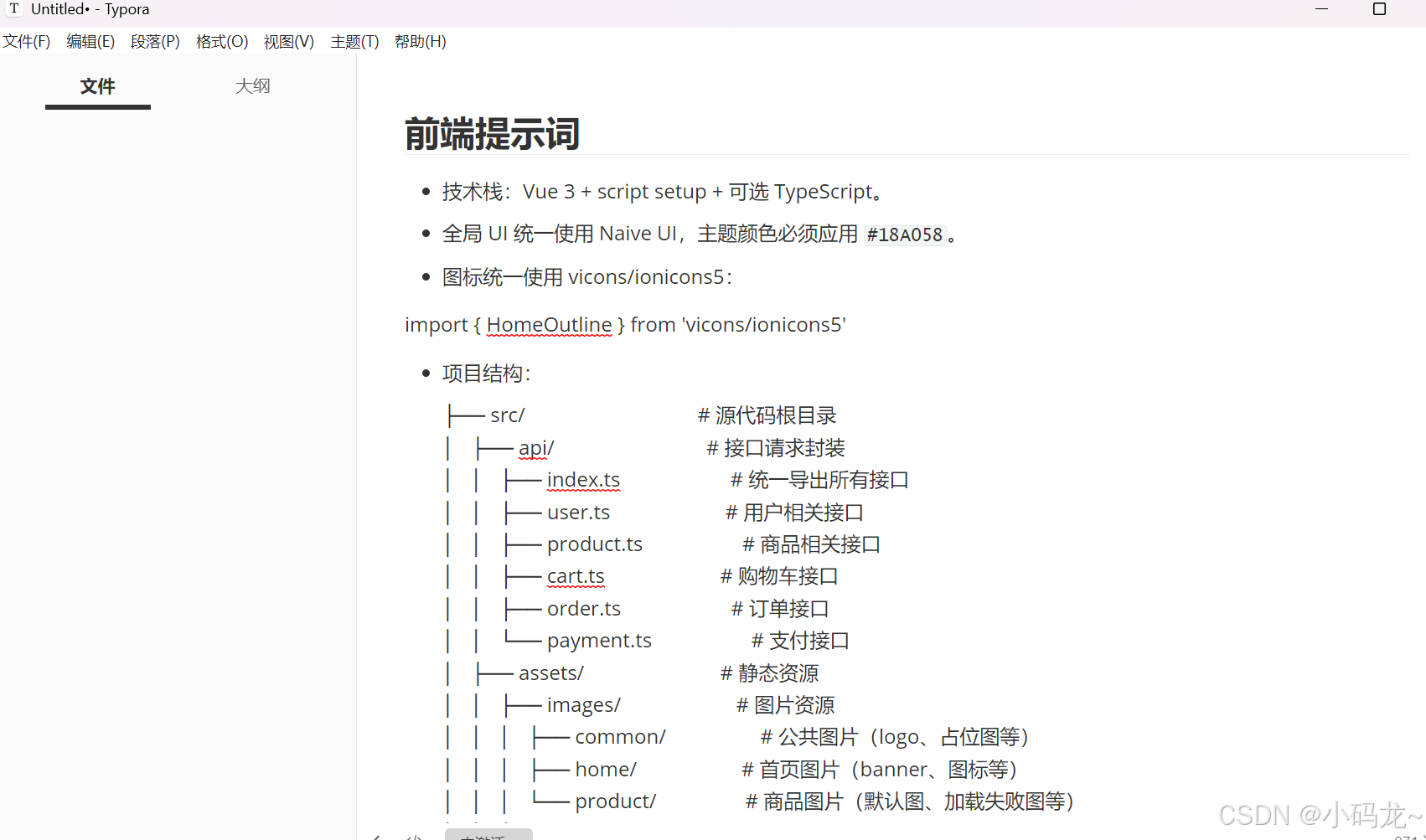Click the Typora logo in the title bar

click(13, 8)
